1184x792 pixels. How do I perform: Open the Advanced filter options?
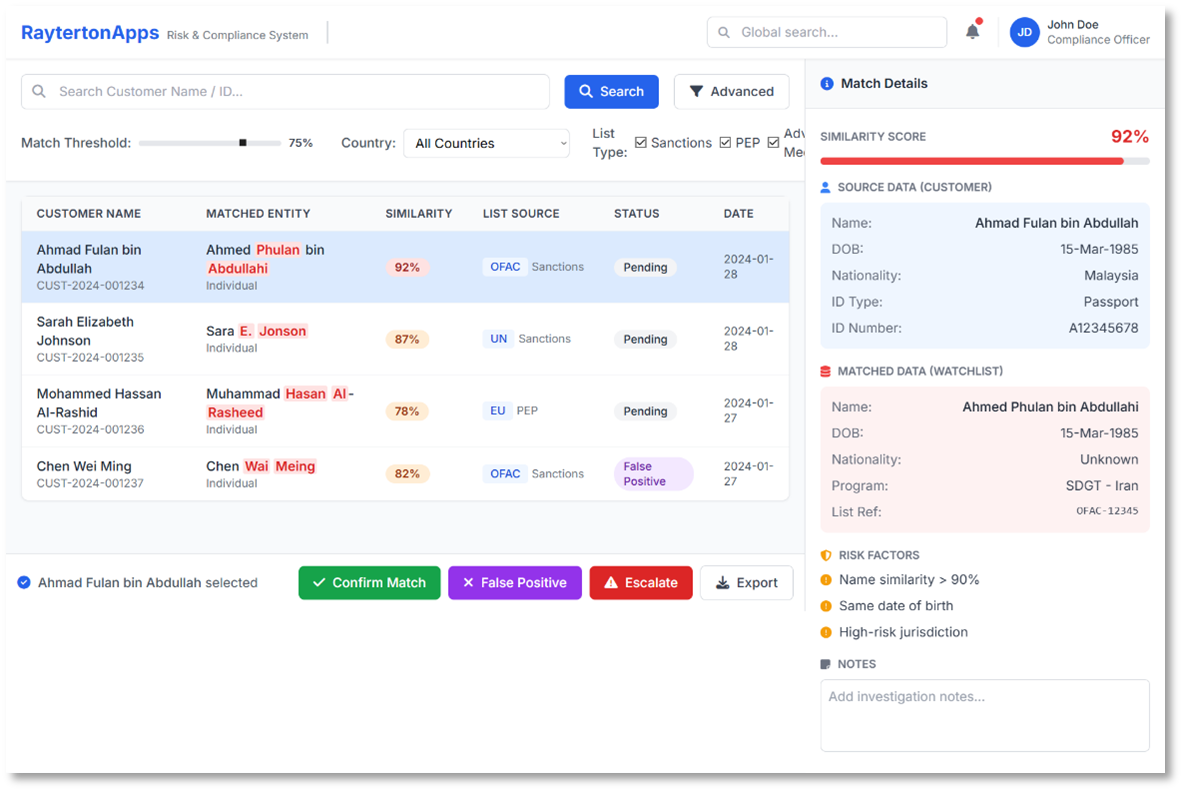click(x=731, y=91)
